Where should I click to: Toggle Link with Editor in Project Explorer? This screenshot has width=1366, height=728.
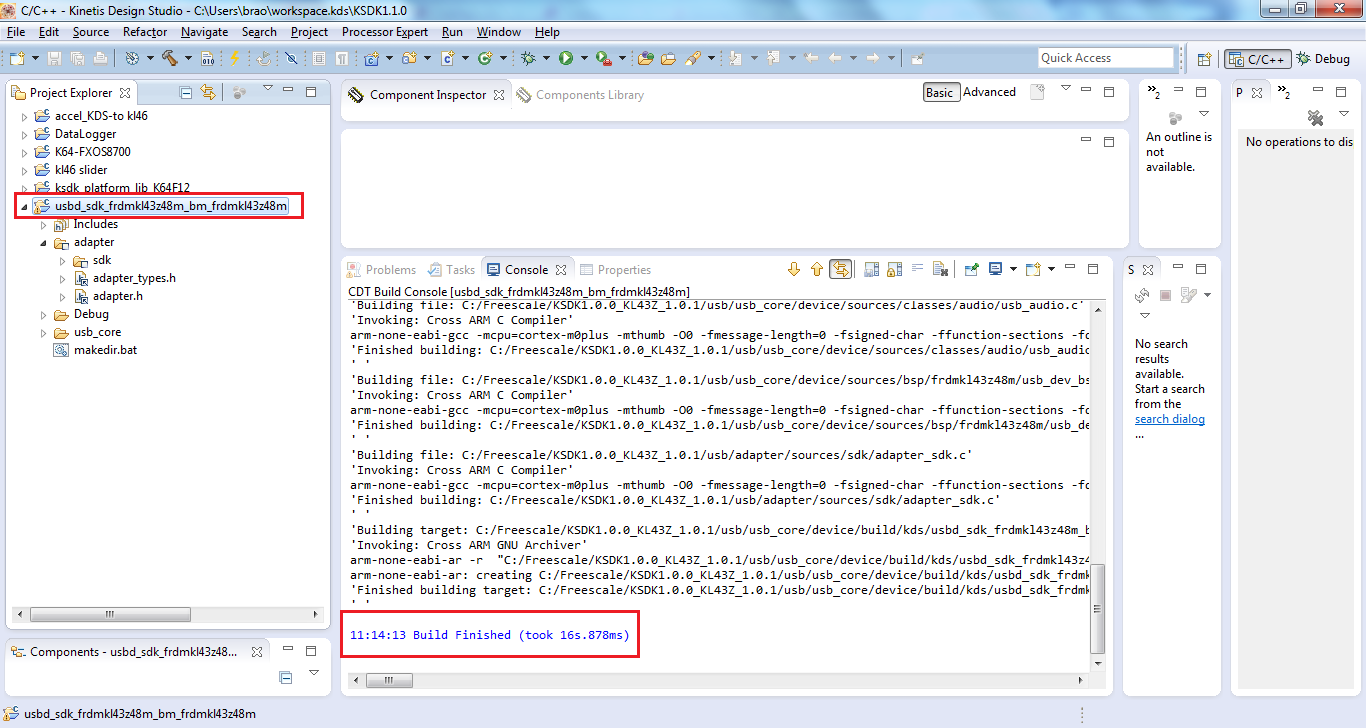tap(208, 93)
